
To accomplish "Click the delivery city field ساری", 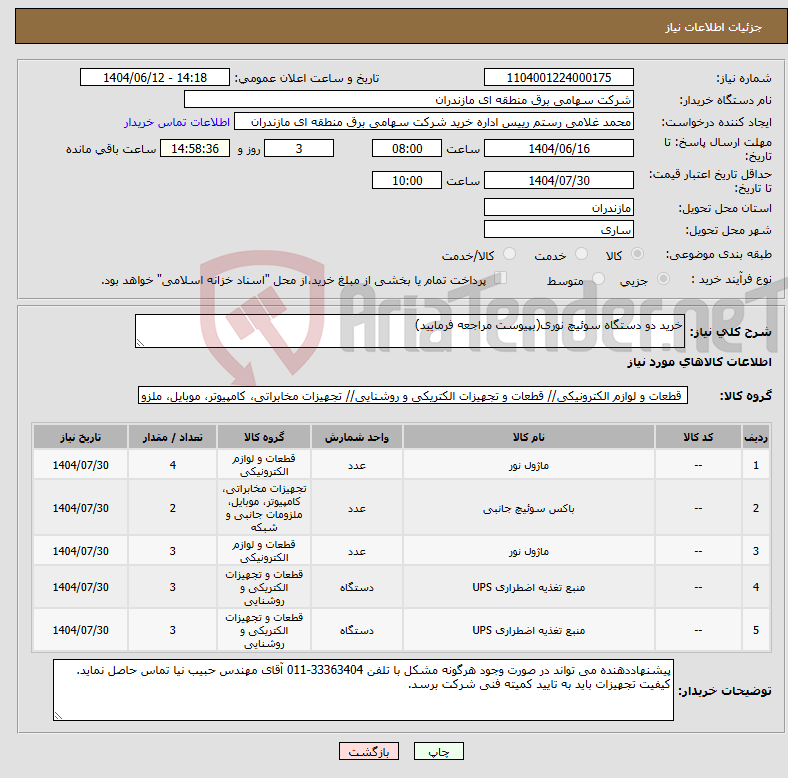I will [558, 229].
